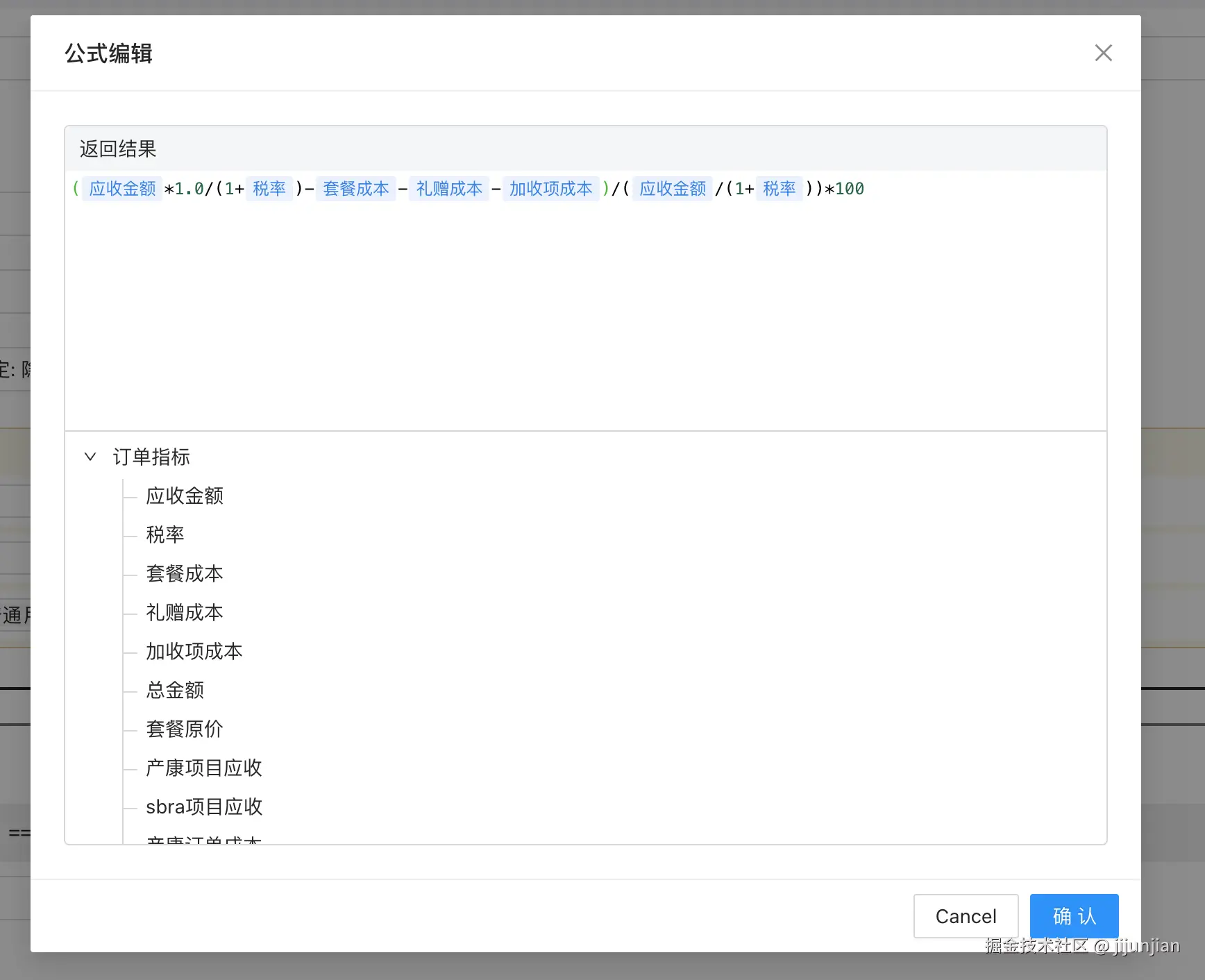The width and height of the screenshot is (1205, 980).
Task: Click the first 应收金额 tag in formula
Action: point(122,189)
